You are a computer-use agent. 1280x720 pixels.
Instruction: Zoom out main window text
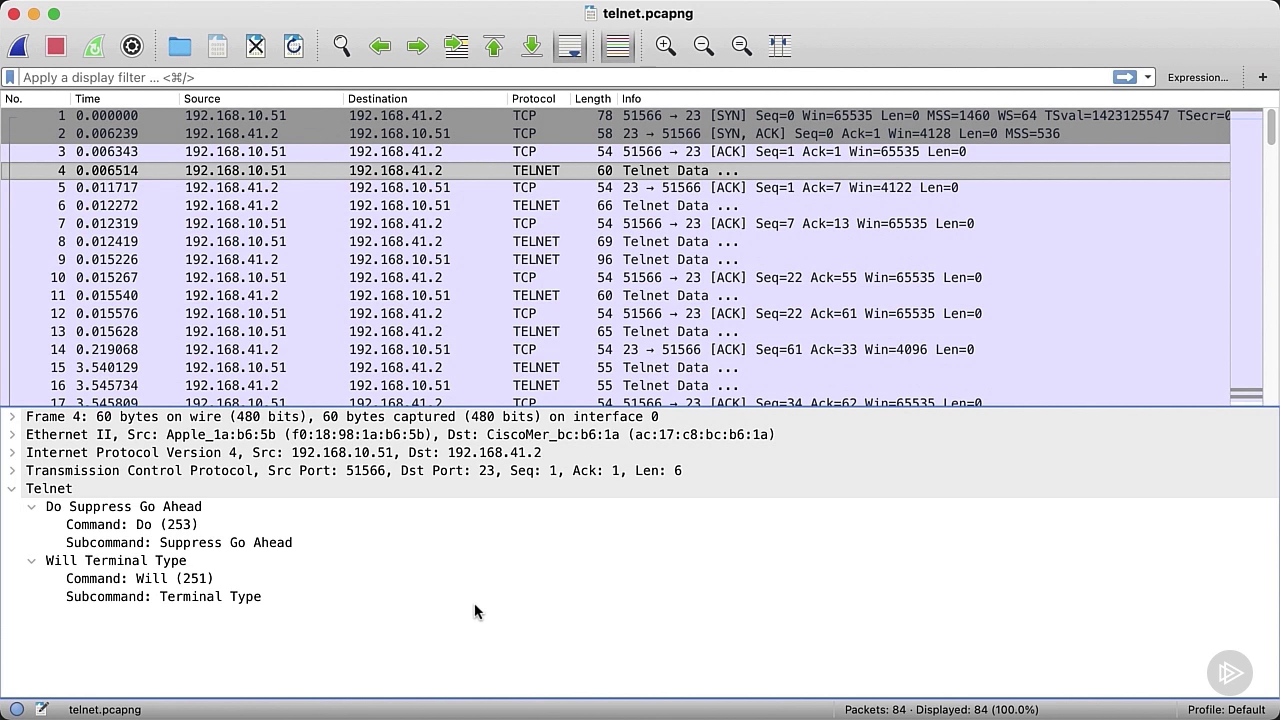click(704, 46)
